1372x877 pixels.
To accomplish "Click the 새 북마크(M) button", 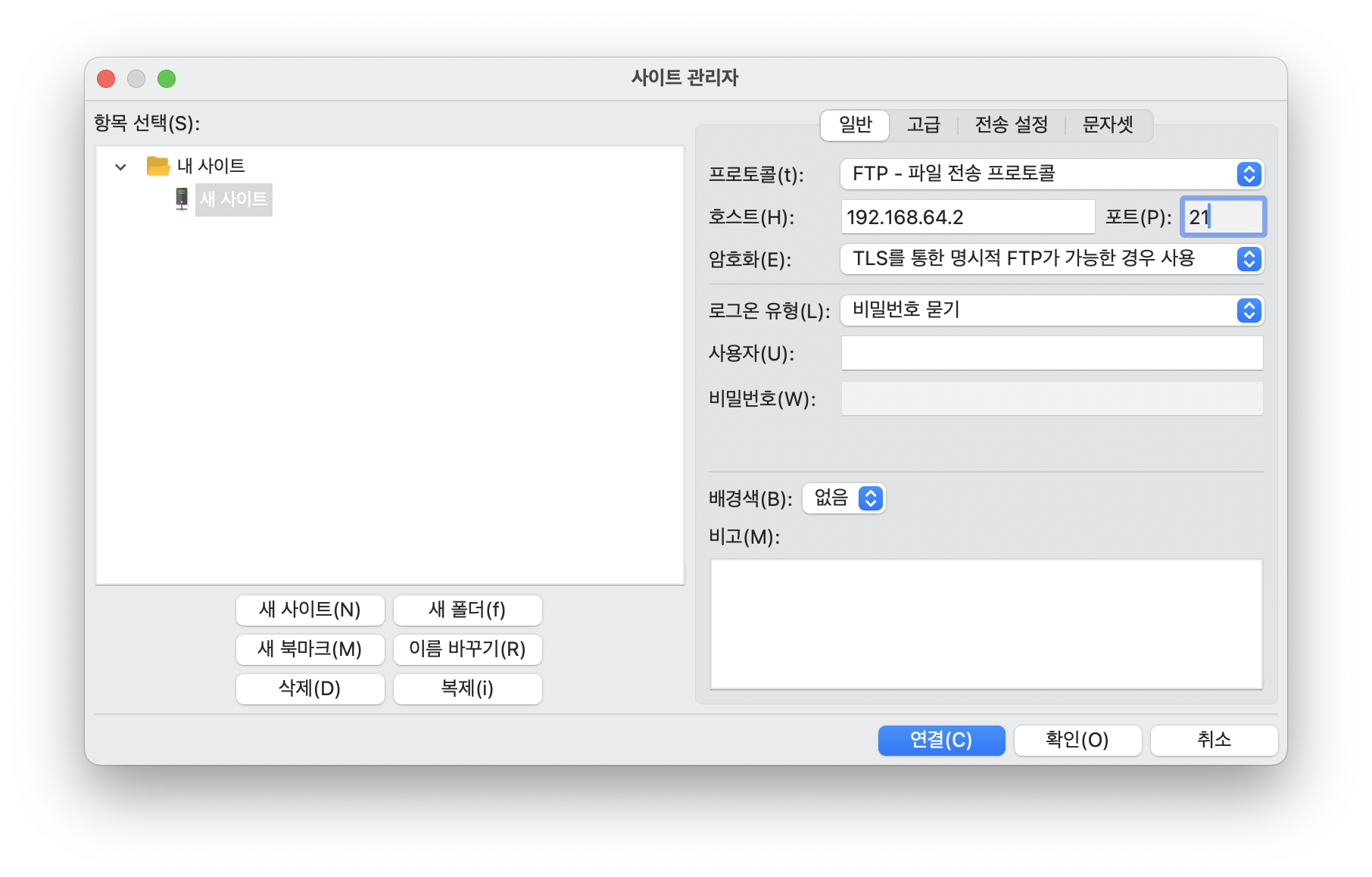I will [x=310, y=649].
